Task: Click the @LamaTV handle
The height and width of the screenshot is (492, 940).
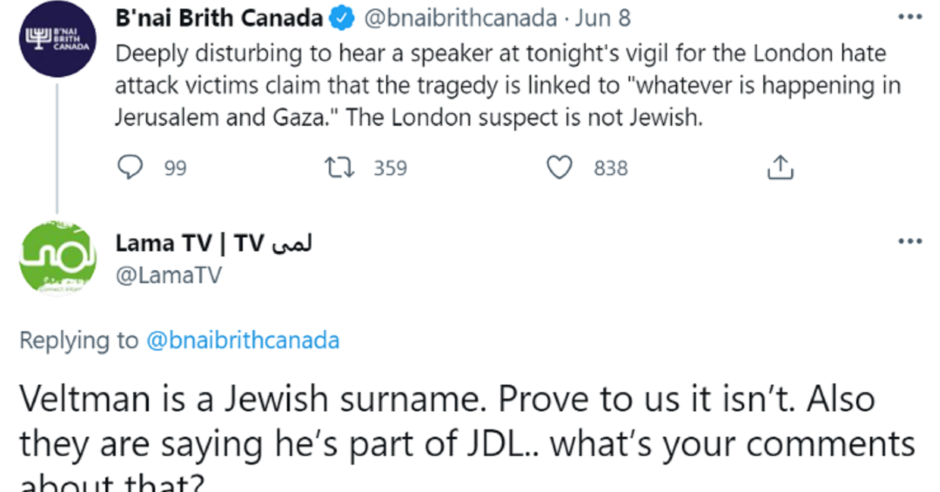Action: 168,275
